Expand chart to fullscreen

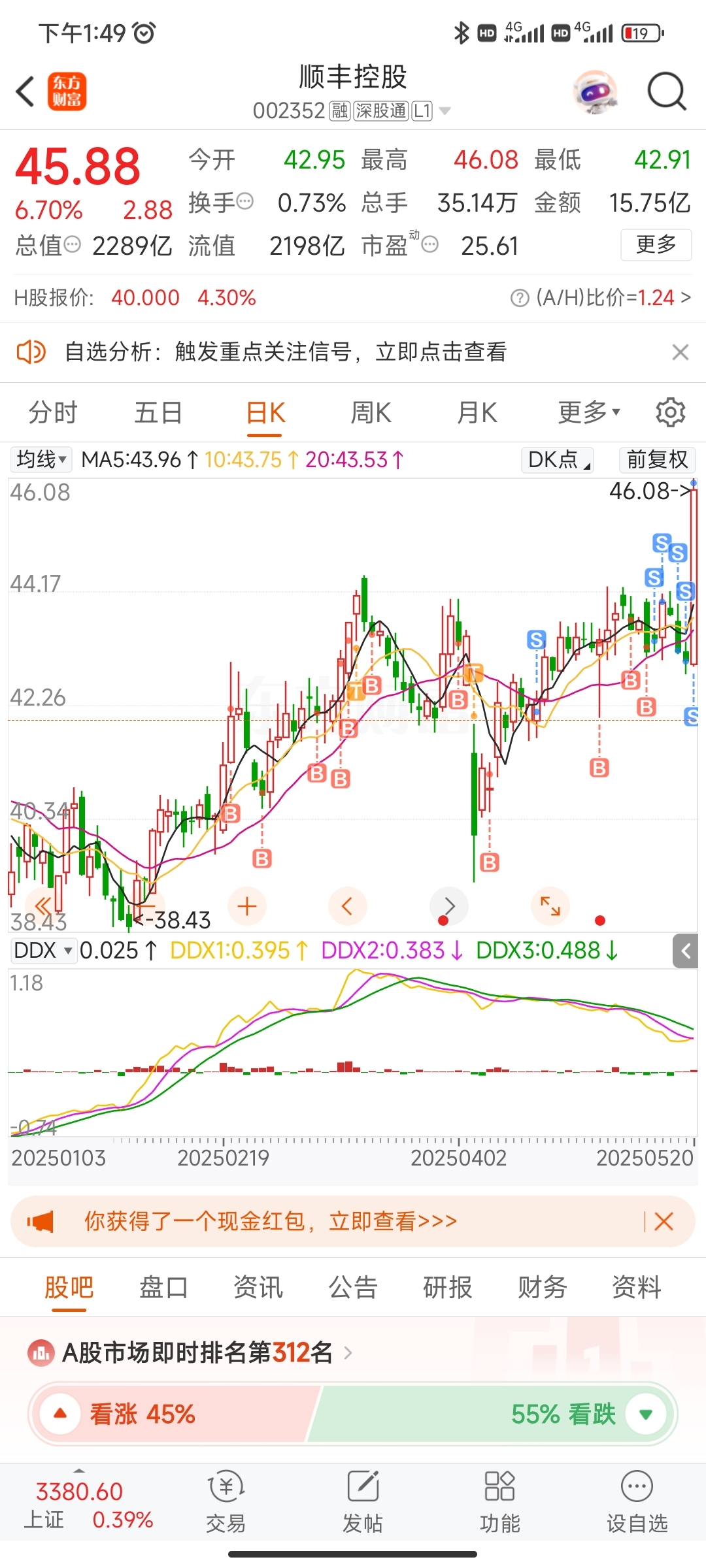pos(550,906)
